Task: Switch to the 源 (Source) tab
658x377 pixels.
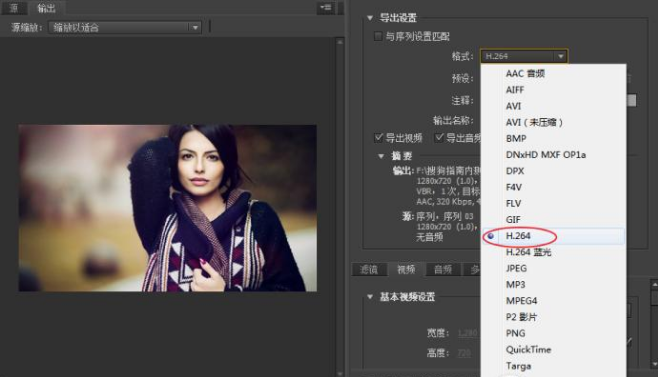Action: [x=14, y=8]
